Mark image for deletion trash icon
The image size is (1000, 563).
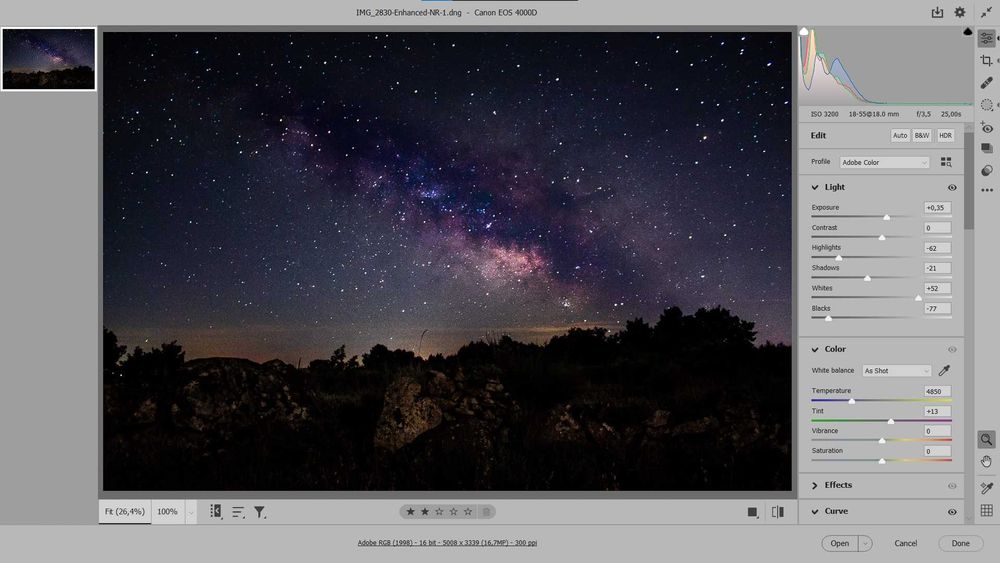(486, 511)
